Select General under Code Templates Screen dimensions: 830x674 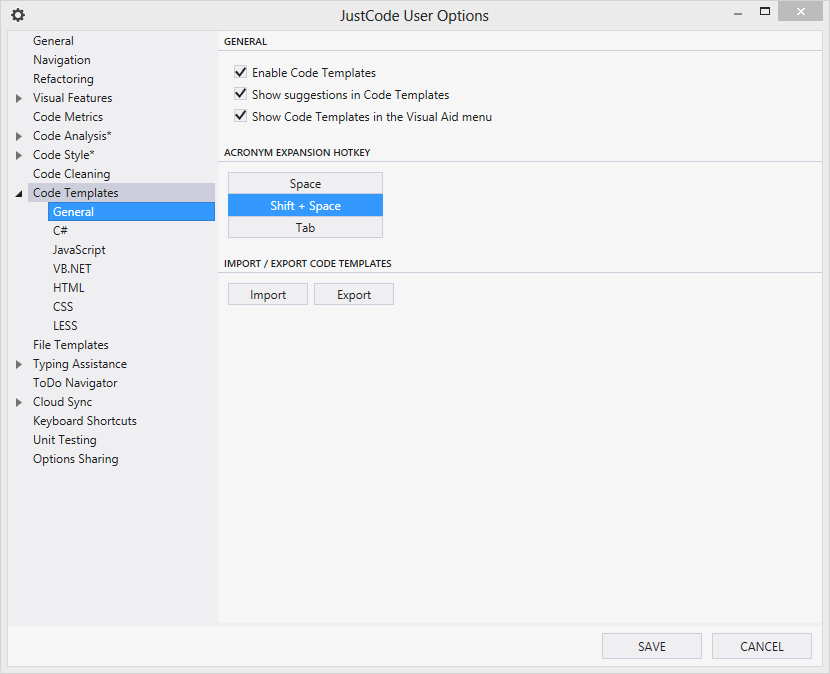pyautogui.click(x=131, y=212)
